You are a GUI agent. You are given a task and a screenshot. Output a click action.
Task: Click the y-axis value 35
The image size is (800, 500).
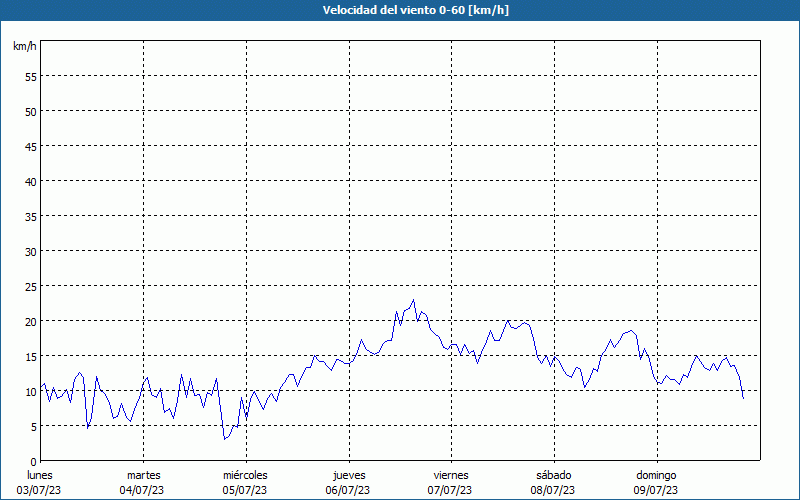(x=31, y=217)
